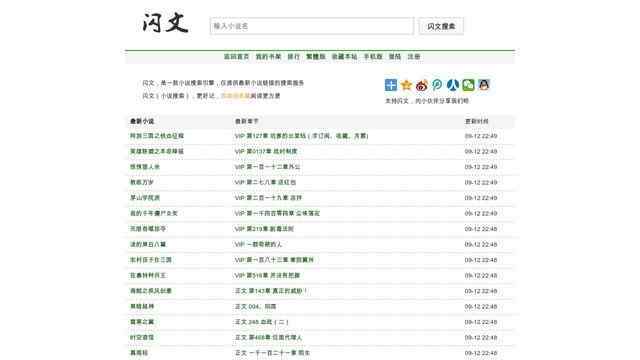Screen dimensions: 640x360
Task: Share via the blue Renren icon
Action: (x=453, y=85)
